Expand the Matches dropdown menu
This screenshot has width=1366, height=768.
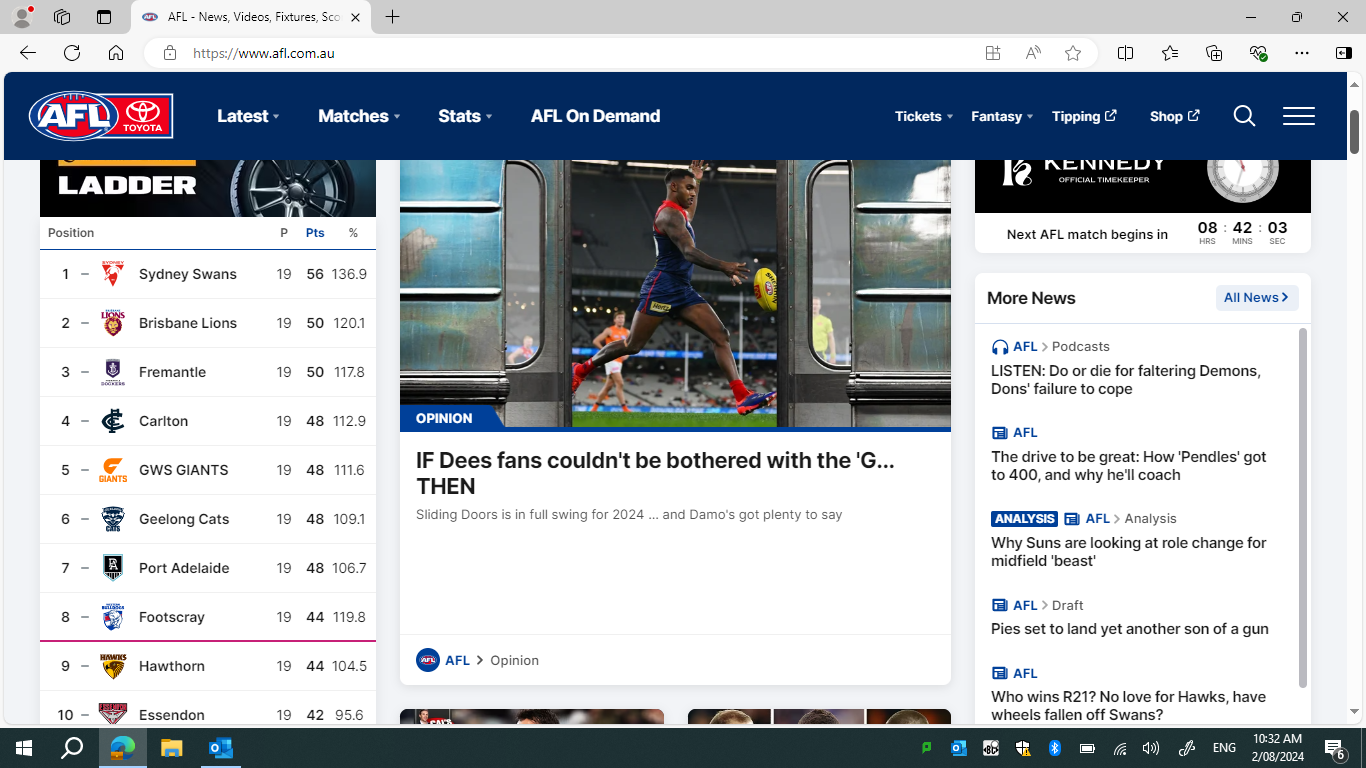click(359, 116)
